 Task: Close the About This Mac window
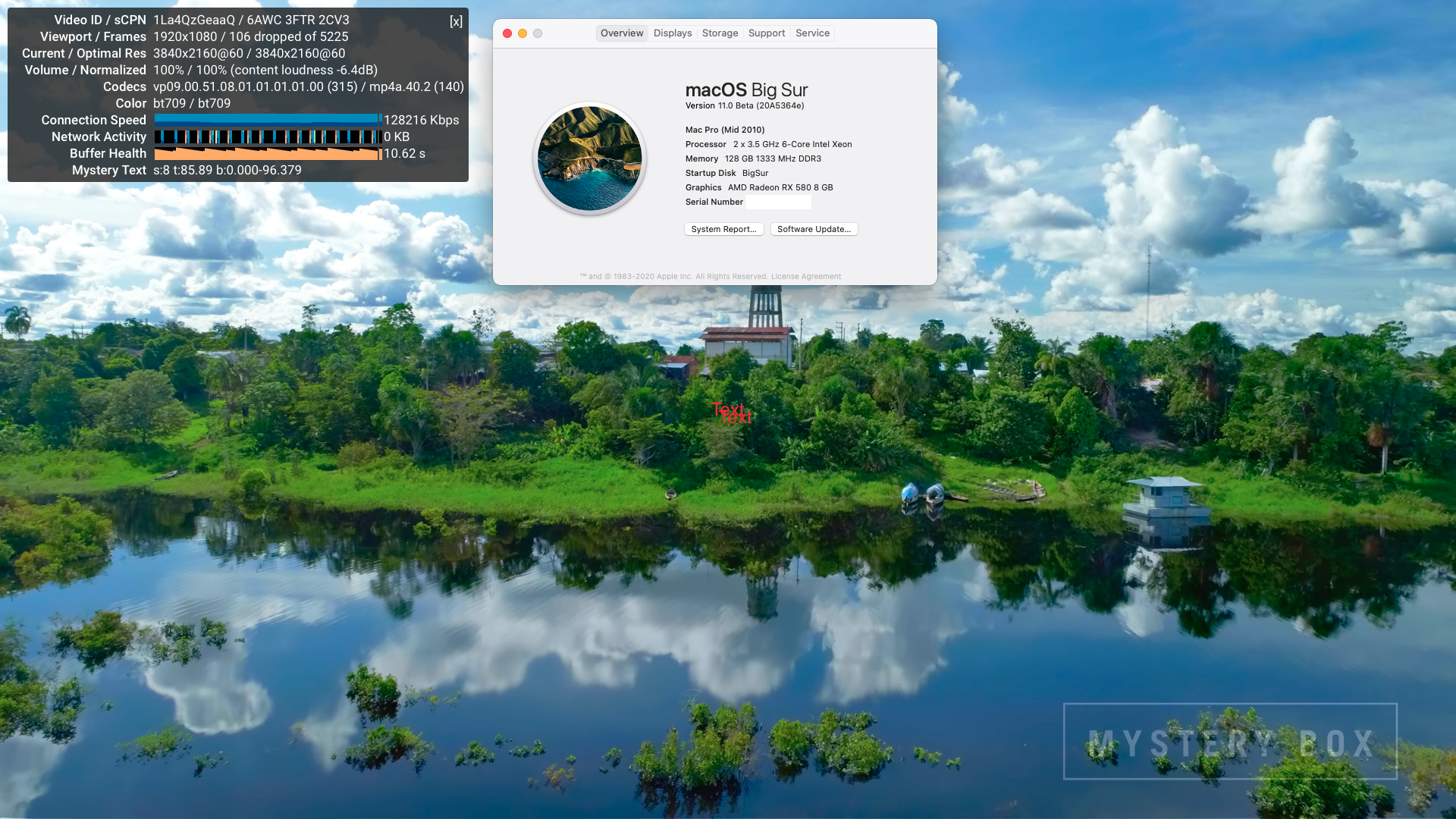pyautogui.click(x=507, y=33)
